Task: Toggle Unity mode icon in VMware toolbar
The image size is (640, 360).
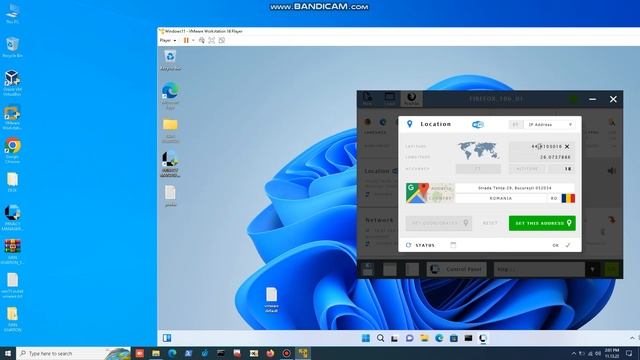Action: [x=222, y=40]
